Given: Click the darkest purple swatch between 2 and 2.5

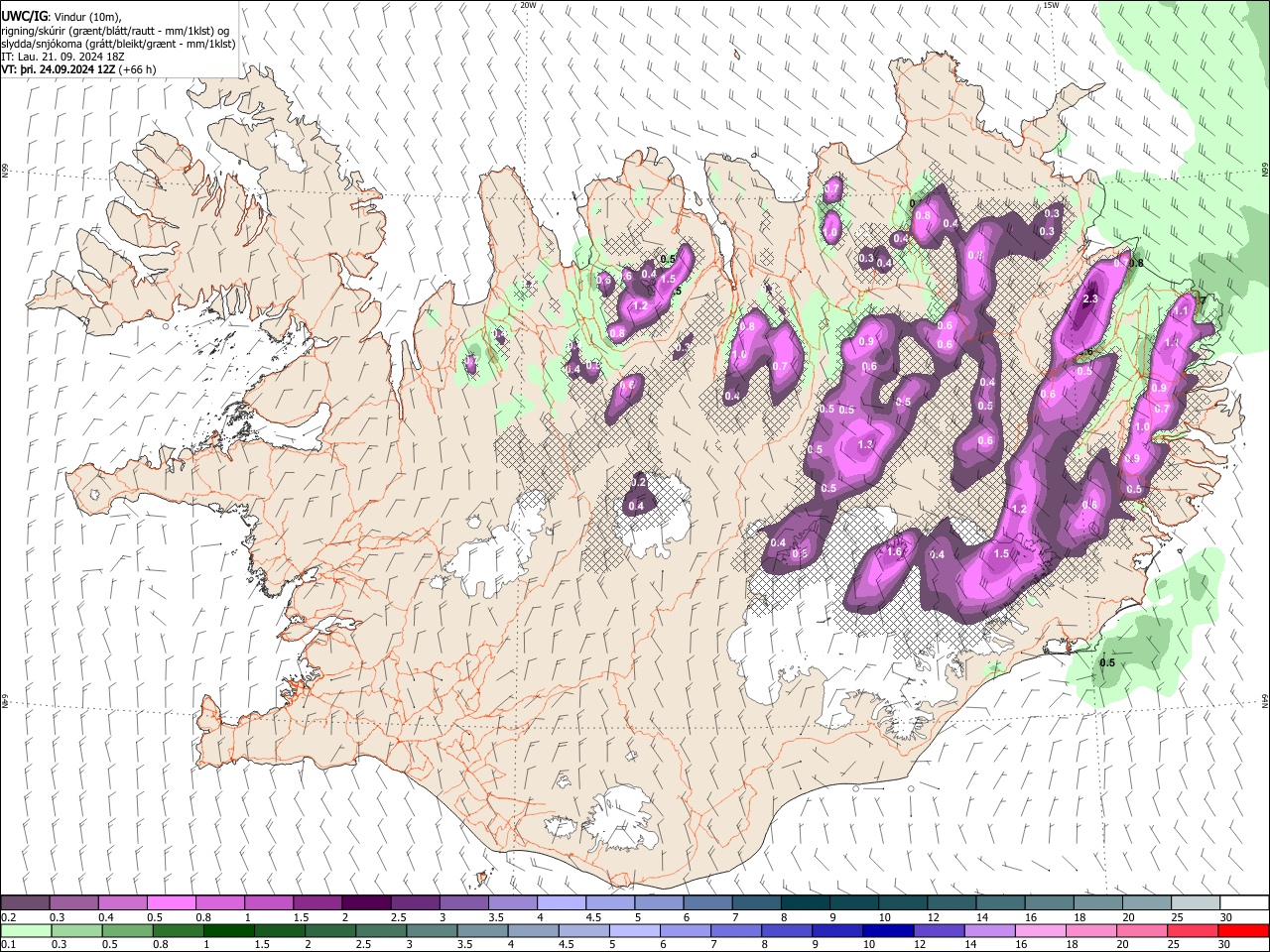Looking at the screenshot, I should point(365,902).
